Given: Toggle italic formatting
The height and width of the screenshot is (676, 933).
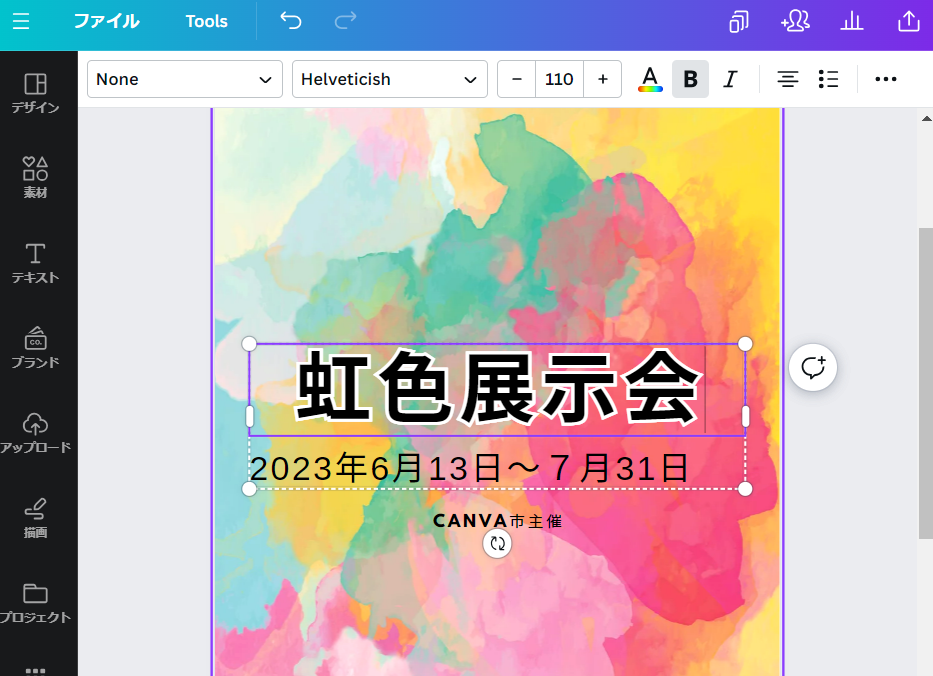Looking at the screenshot, I should tap(731, 79).
